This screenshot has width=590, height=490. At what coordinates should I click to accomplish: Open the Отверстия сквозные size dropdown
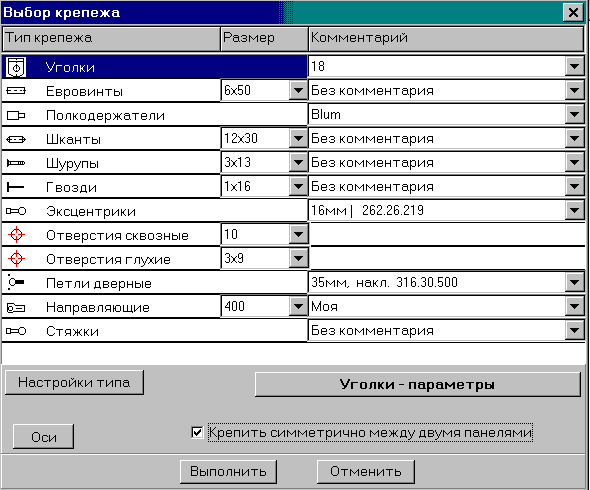(x=298, y=234)
